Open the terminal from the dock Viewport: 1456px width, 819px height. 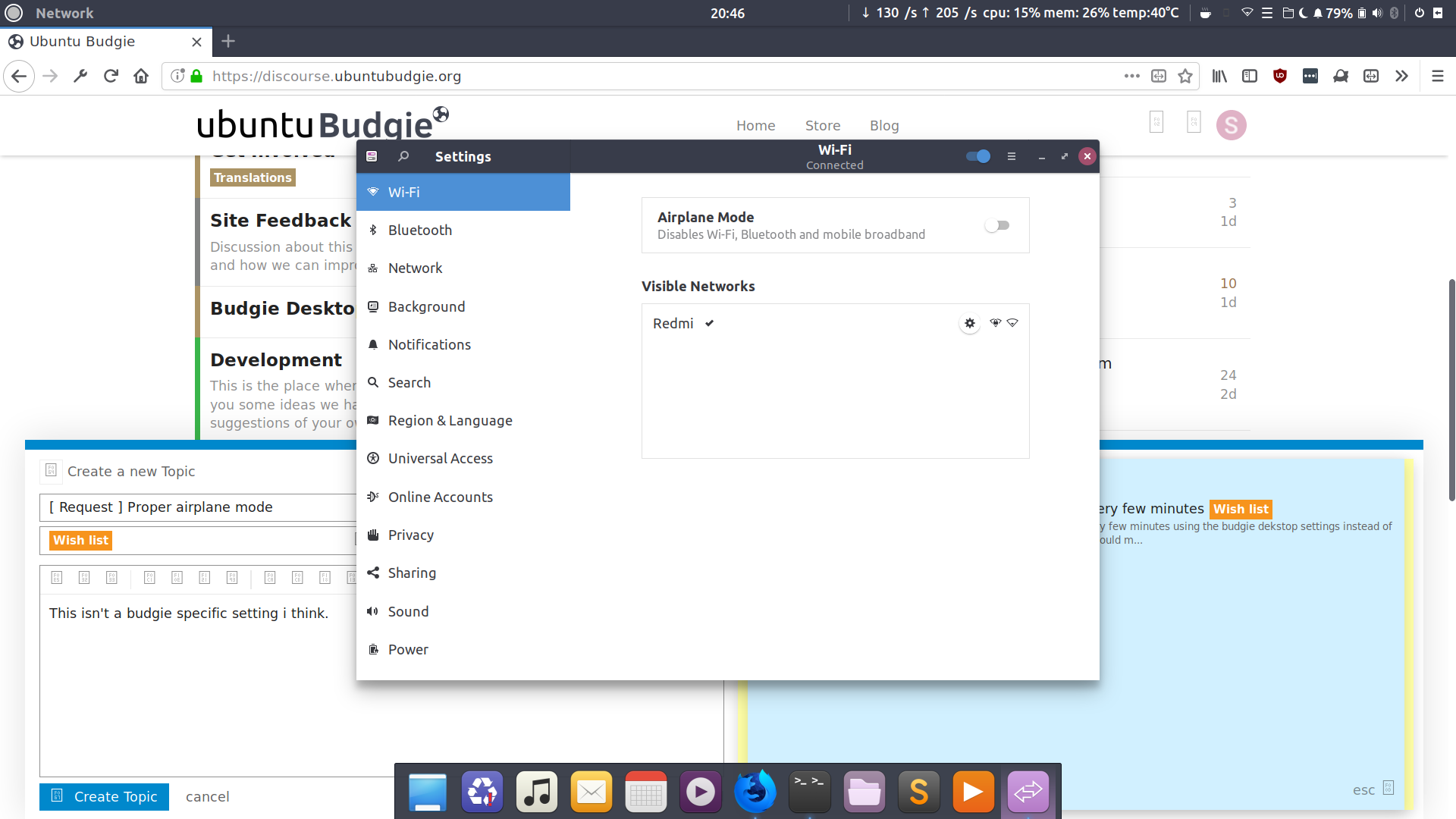click(809, 792)
